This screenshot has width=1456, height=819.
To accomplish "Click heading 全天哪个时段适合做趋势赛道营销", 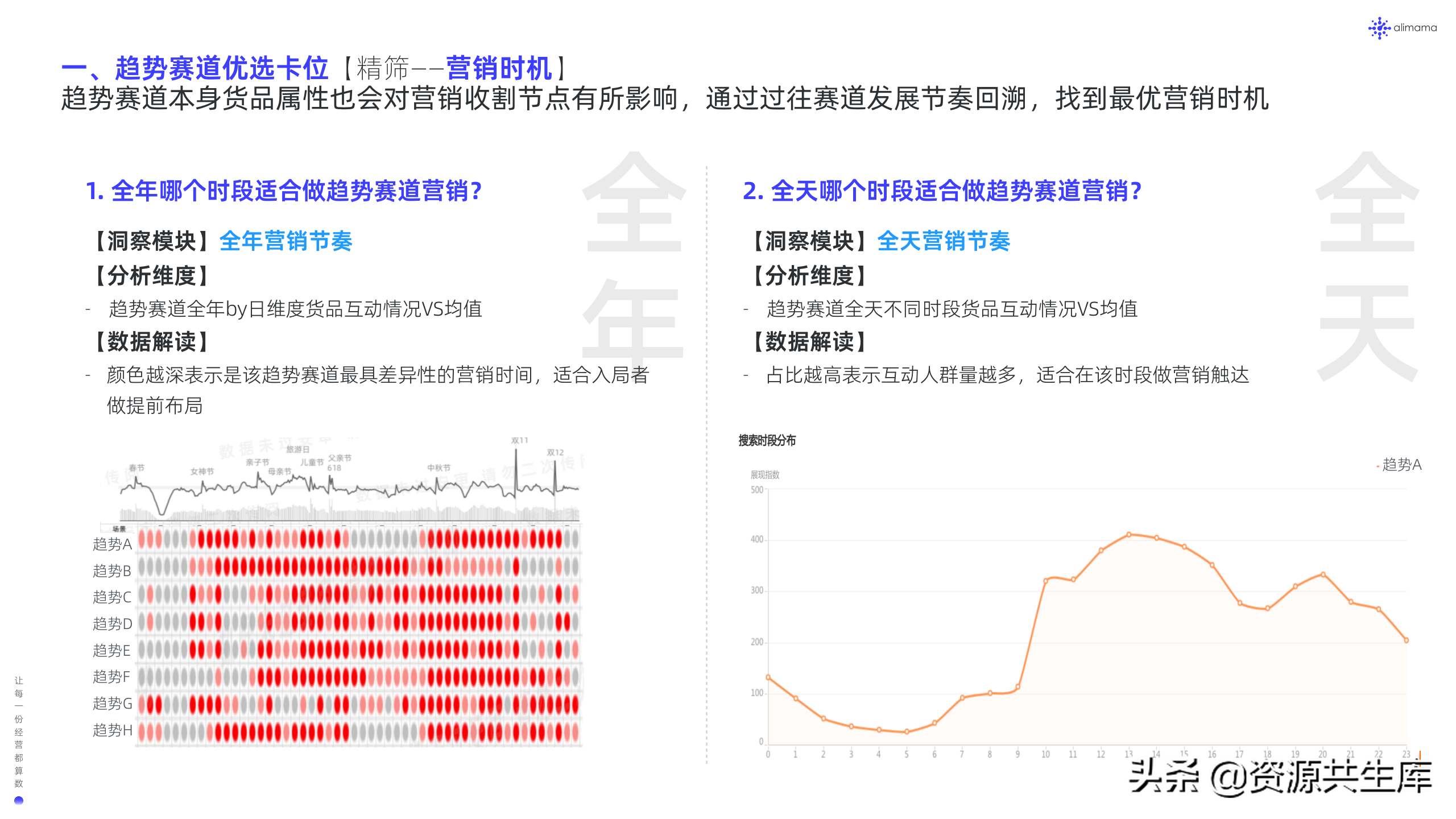I will click(942, 191).
